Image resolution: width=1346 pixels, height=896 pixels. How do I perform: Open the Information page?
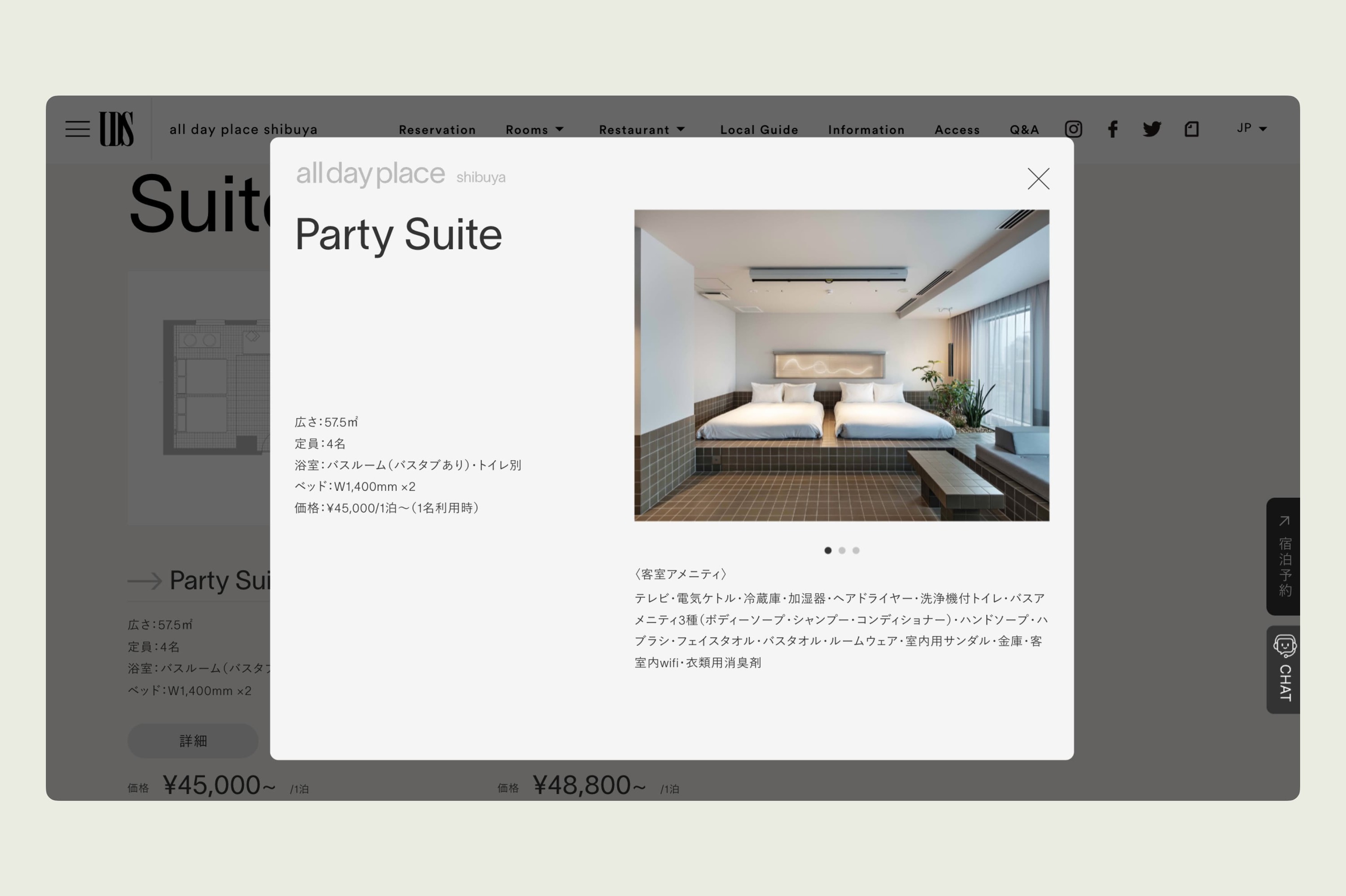(x=866, y=130)
